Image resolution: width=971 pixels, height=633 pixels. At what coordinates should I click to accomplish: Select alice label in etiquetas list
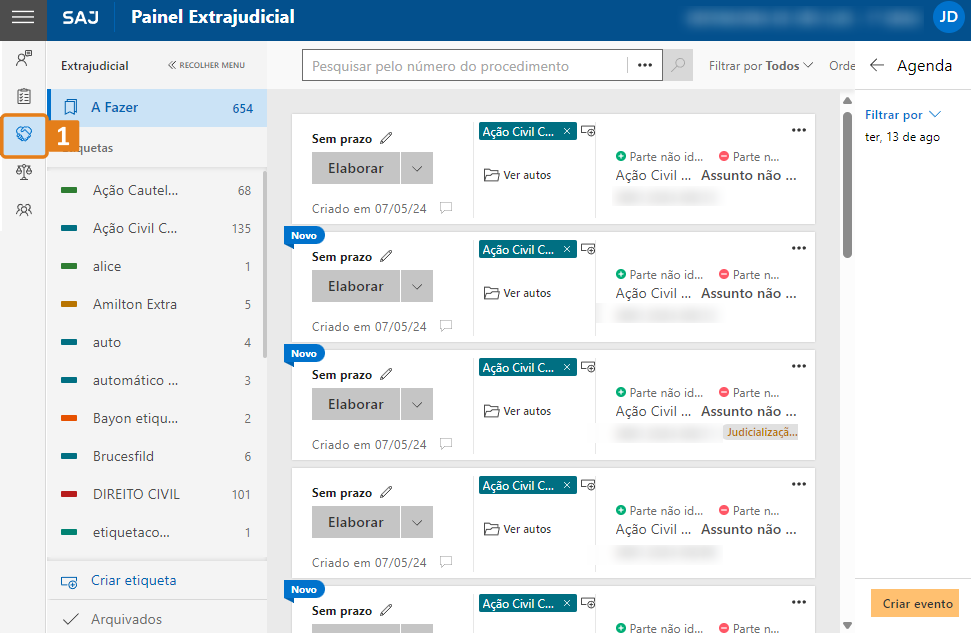(156, 266)
